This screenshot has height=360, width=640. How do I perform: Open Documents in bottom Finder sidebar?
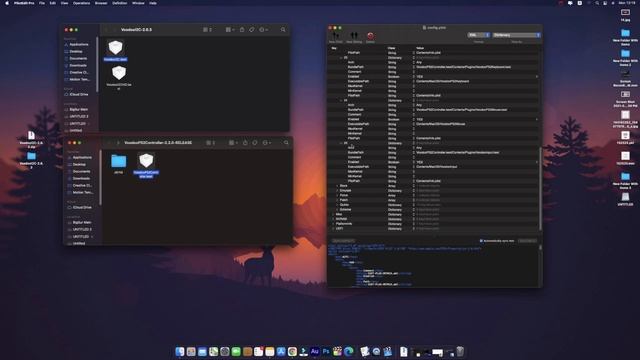(80, 171)
